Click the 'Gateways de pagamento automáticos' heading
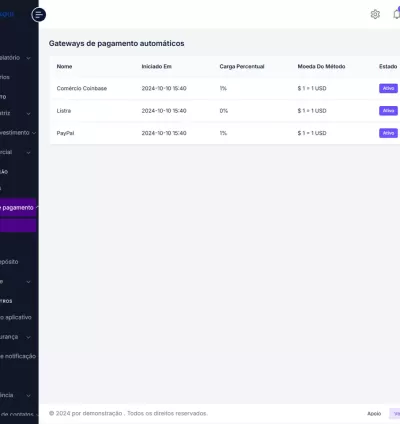This screenshot has width=400, height=424. tap(116, 44)
